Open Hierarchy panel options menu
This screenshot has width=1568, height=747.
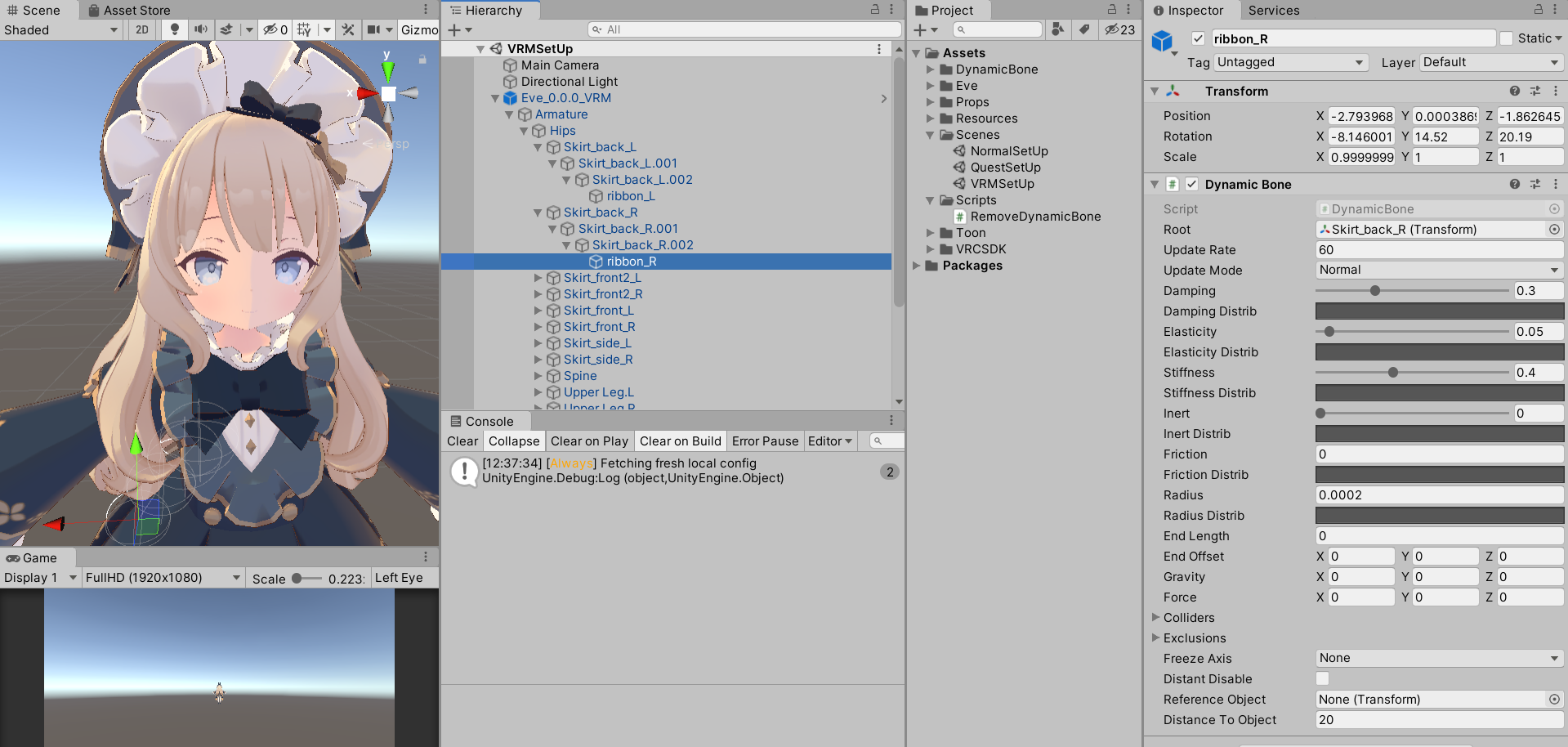pyautogui.click(x=891, y=9)
